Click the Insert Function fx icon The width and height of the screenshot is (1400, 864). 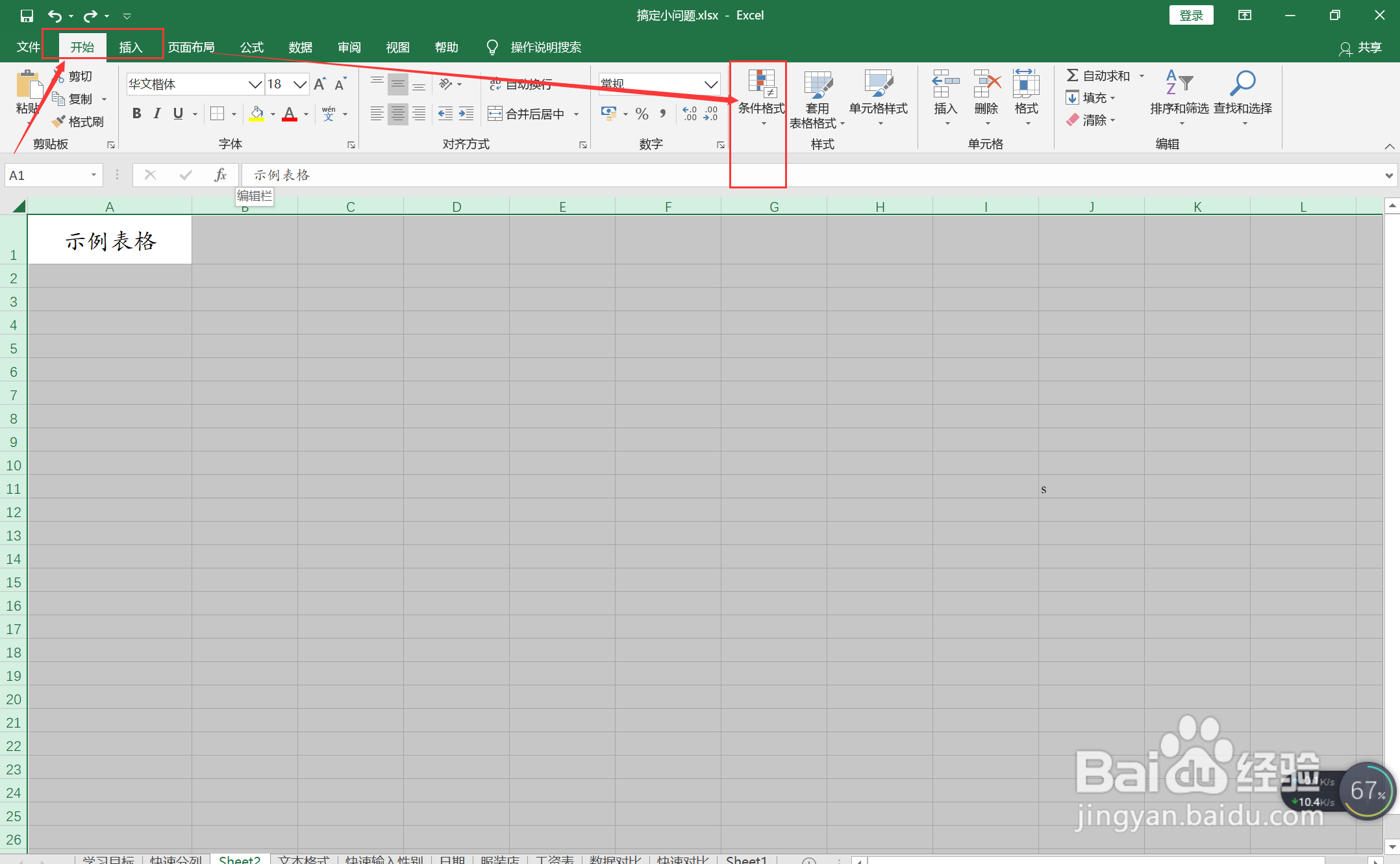[220, 175]
